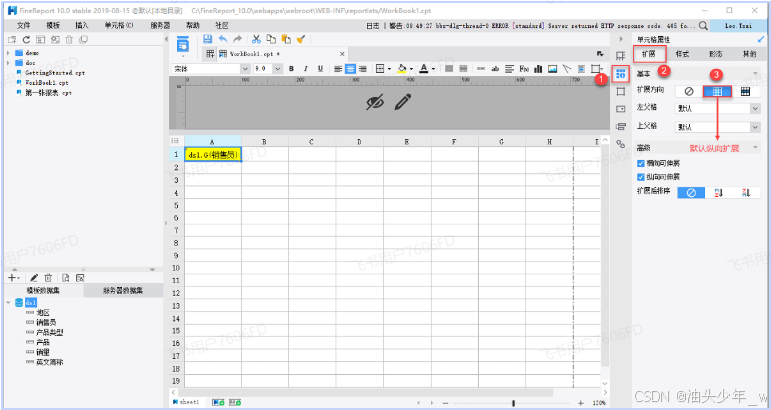Open the 插入 menu
Image resolution: width=771 pixels, height=410 pixels.
tap(82, 25)
